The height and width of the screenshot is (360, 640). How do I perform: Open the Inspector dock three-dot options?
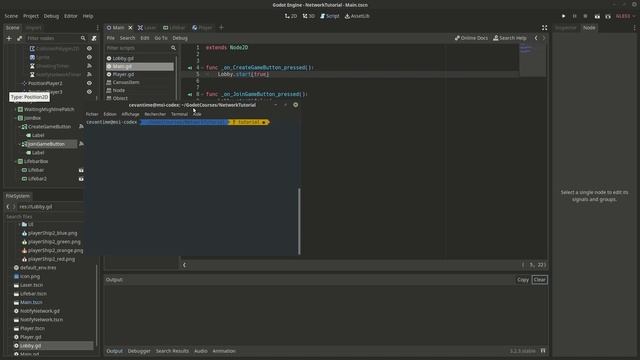(634, 28)
